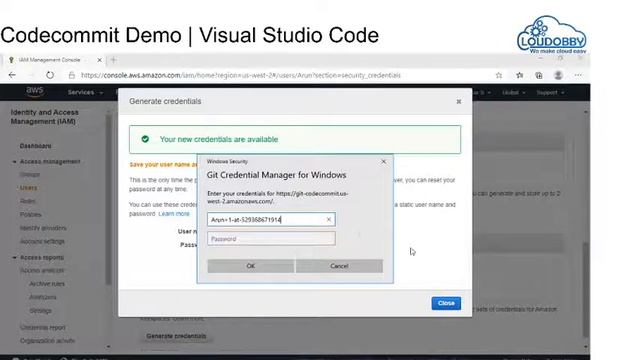Image resolution: width=640 pixels, height=360 pixels.
Task: Open the Favorites list icon
Action: (519, 75)
